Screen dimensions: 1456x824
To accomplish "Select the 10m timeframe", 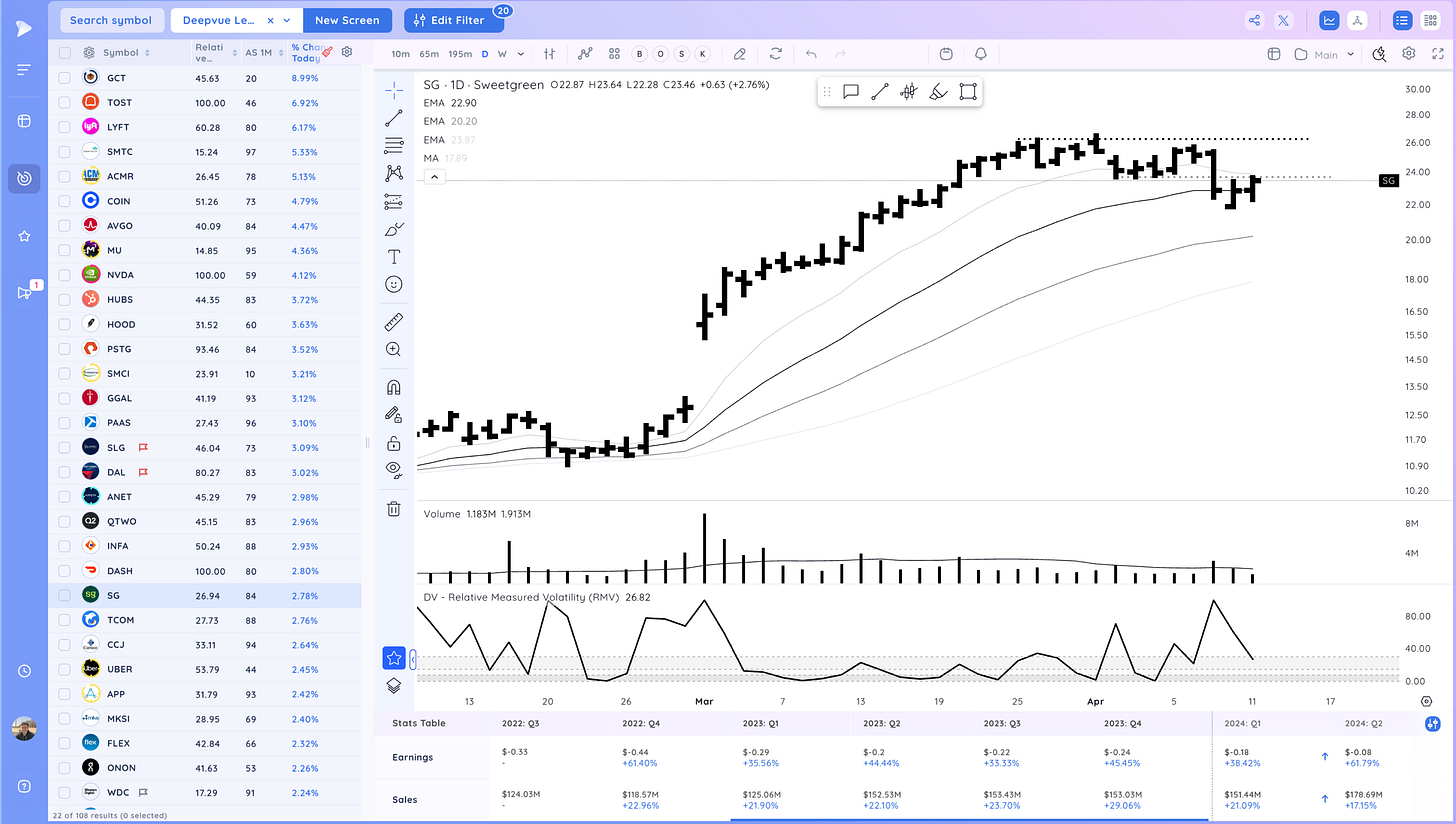I will coord(400,54).
